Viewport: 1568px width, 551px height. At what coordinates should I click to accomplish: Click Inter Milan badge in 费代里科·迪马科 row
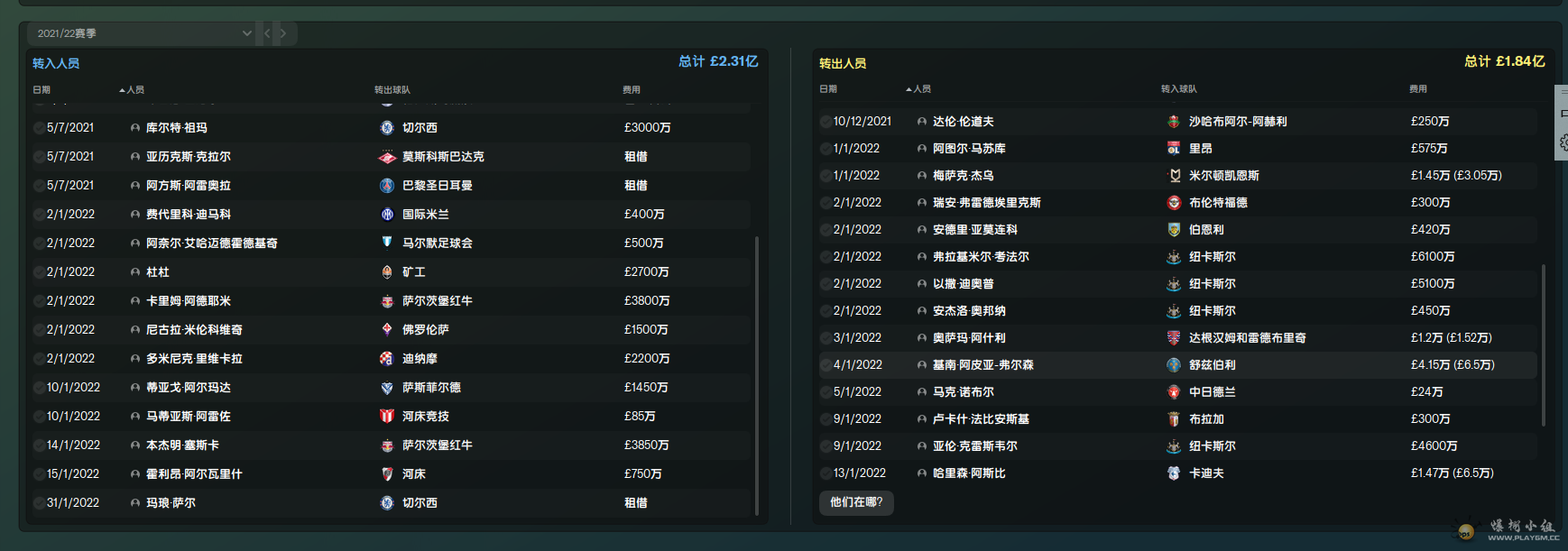(x=387, y=215)
